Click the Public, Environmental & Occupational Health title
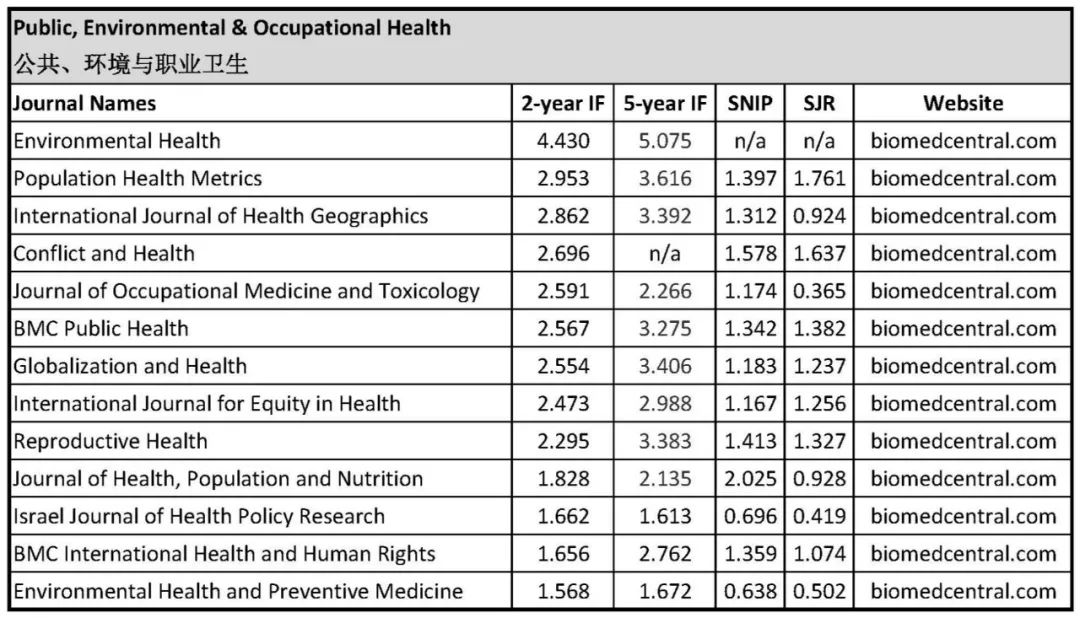Screen dimensions: 1080x618 click(232, 28)
